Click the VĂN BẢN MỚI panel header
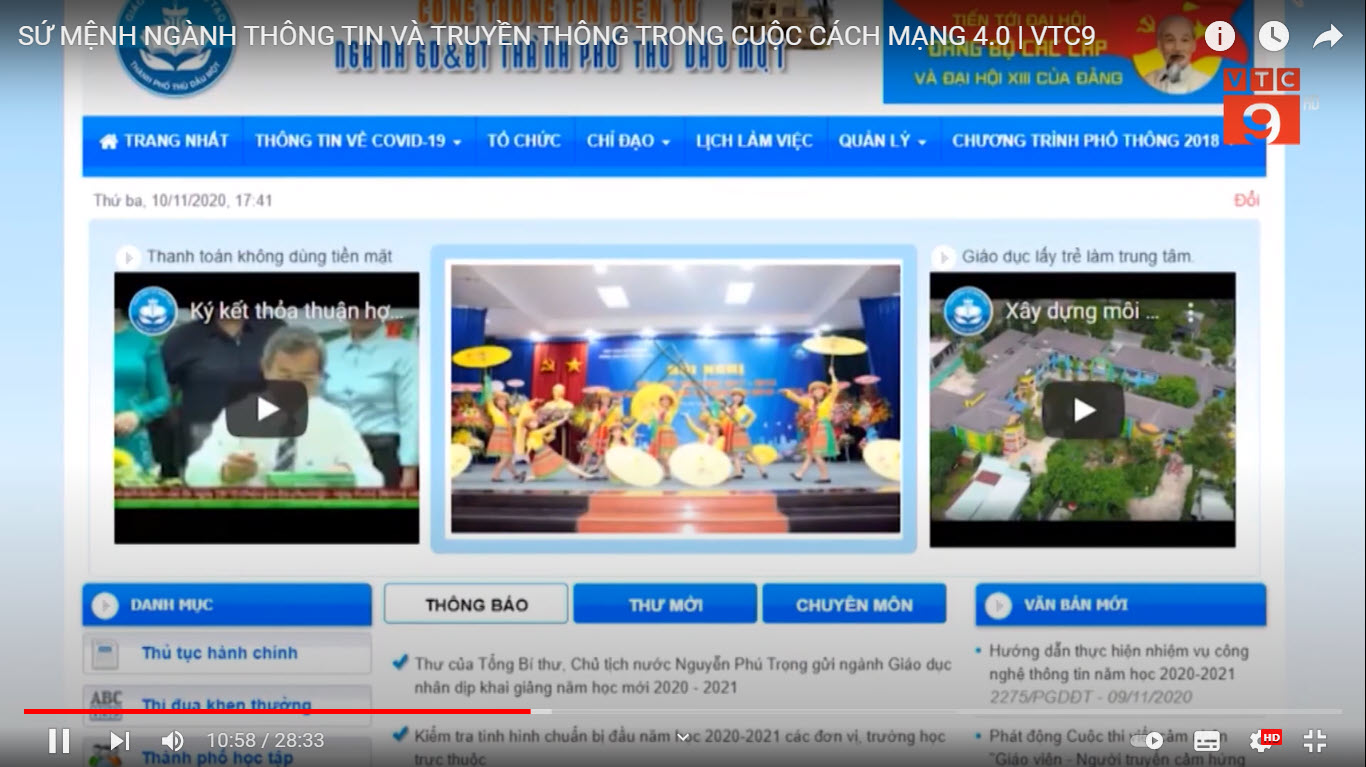The image size is (1366, 767). [1120, 605]
